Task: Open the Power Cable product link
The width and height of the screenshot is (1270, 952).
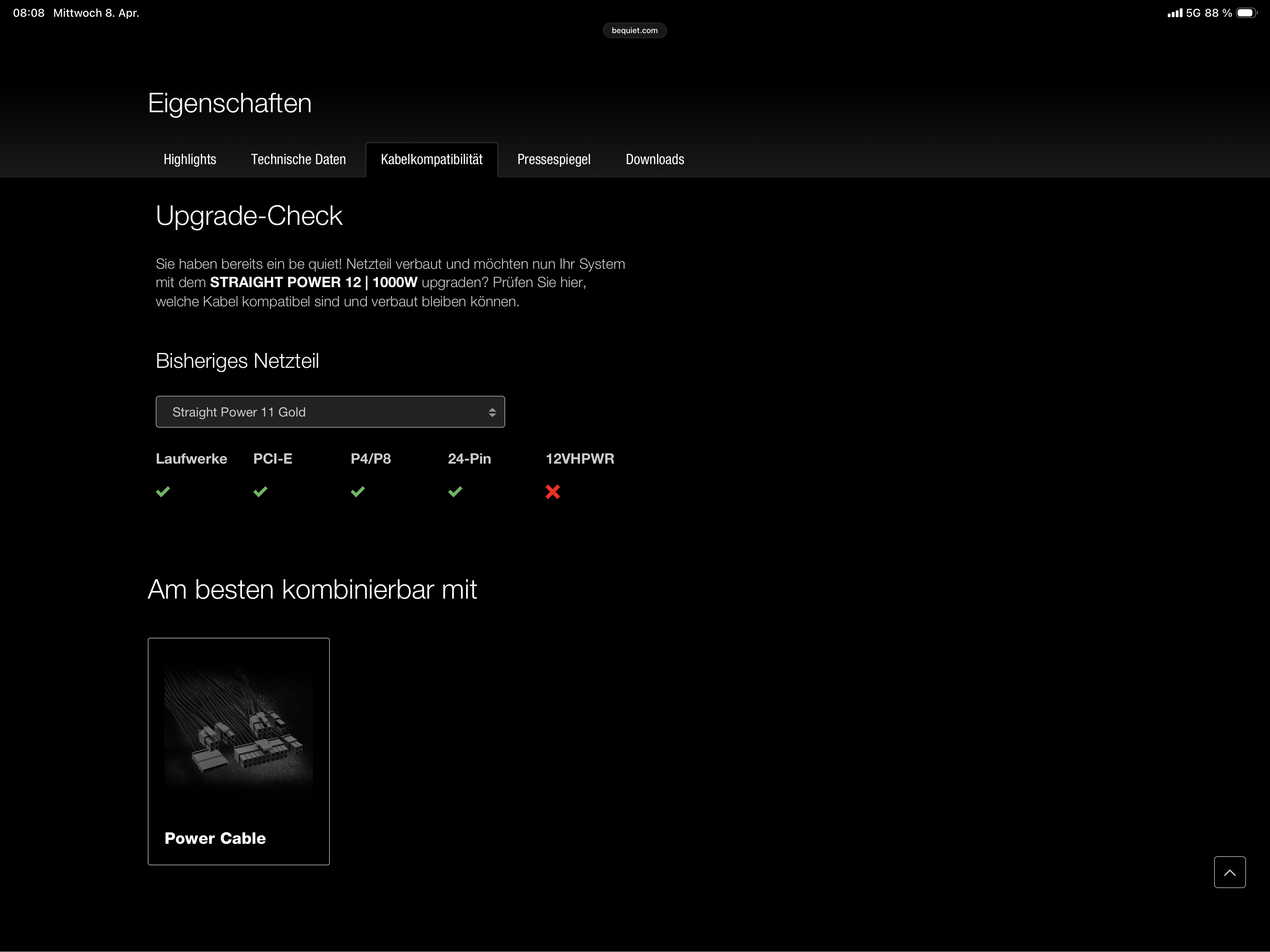Action: [x=215, y=838]
